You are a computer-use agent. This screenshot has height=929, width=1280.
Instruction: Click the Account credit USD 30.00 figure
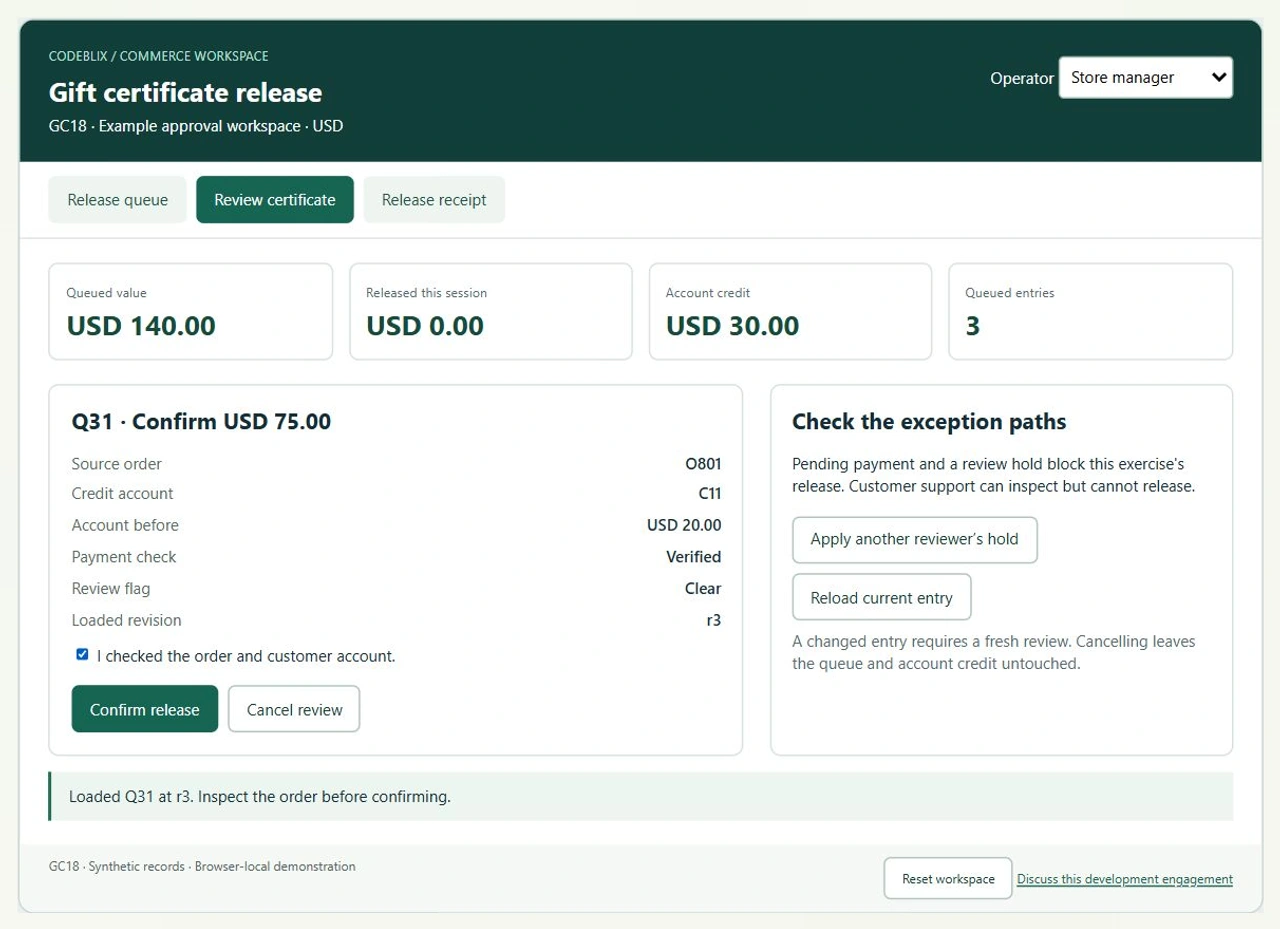(733, 326)
